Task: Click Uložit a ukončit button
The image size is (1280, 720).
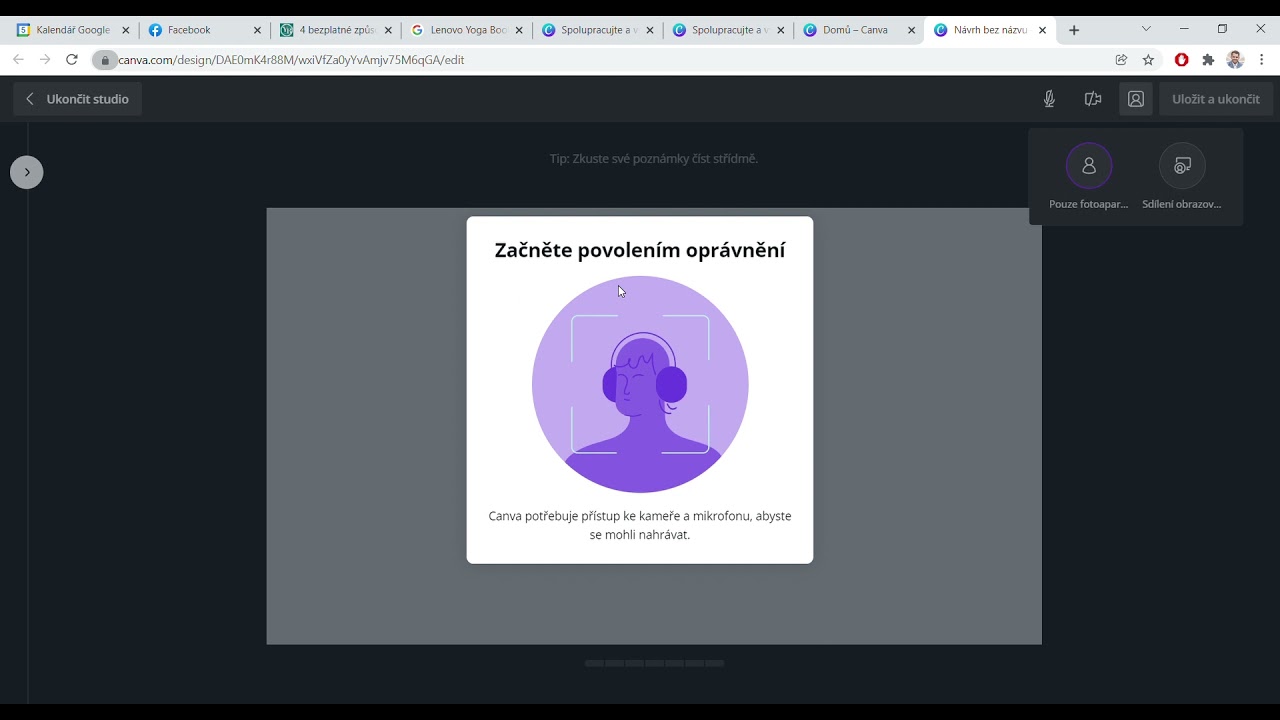Action: (x=1216, y=99)
